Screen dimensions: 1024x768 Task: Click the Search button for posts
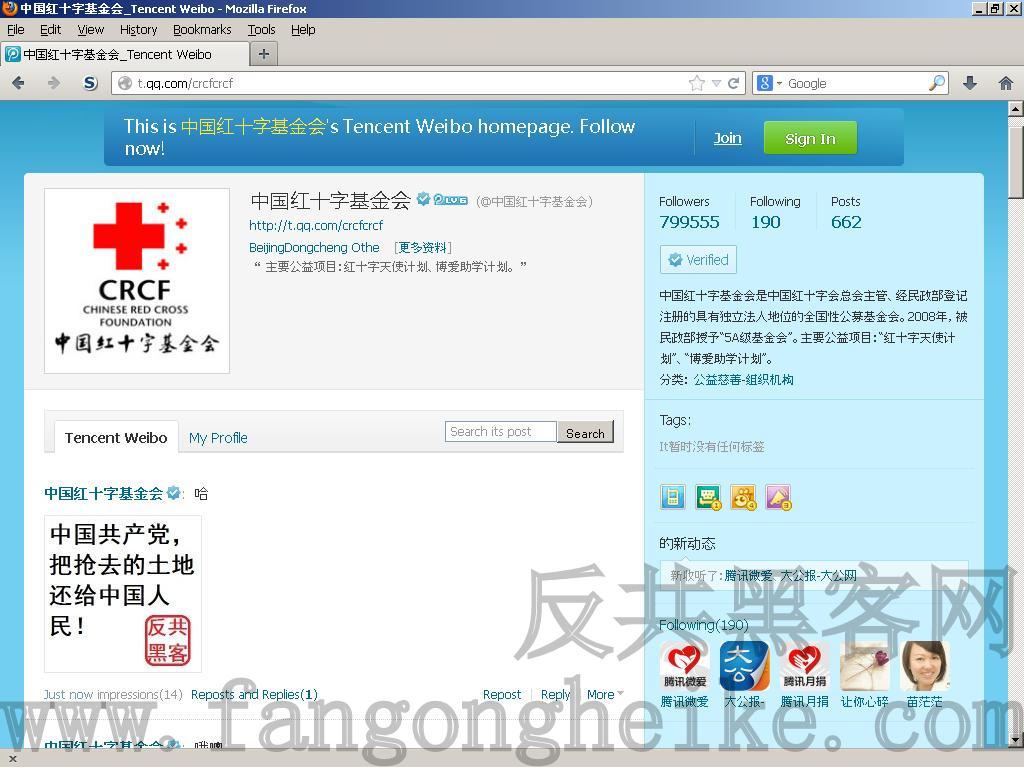585,432
